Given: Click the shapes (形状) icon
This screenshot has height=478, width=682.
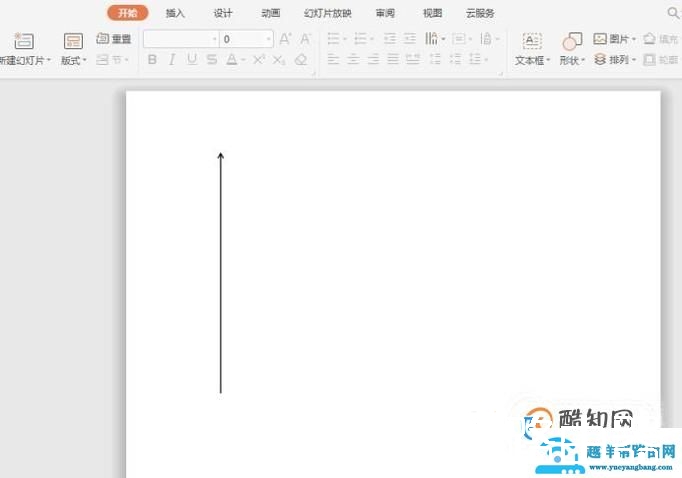Looking at the screenshot, I should click(x=572, y=41).
